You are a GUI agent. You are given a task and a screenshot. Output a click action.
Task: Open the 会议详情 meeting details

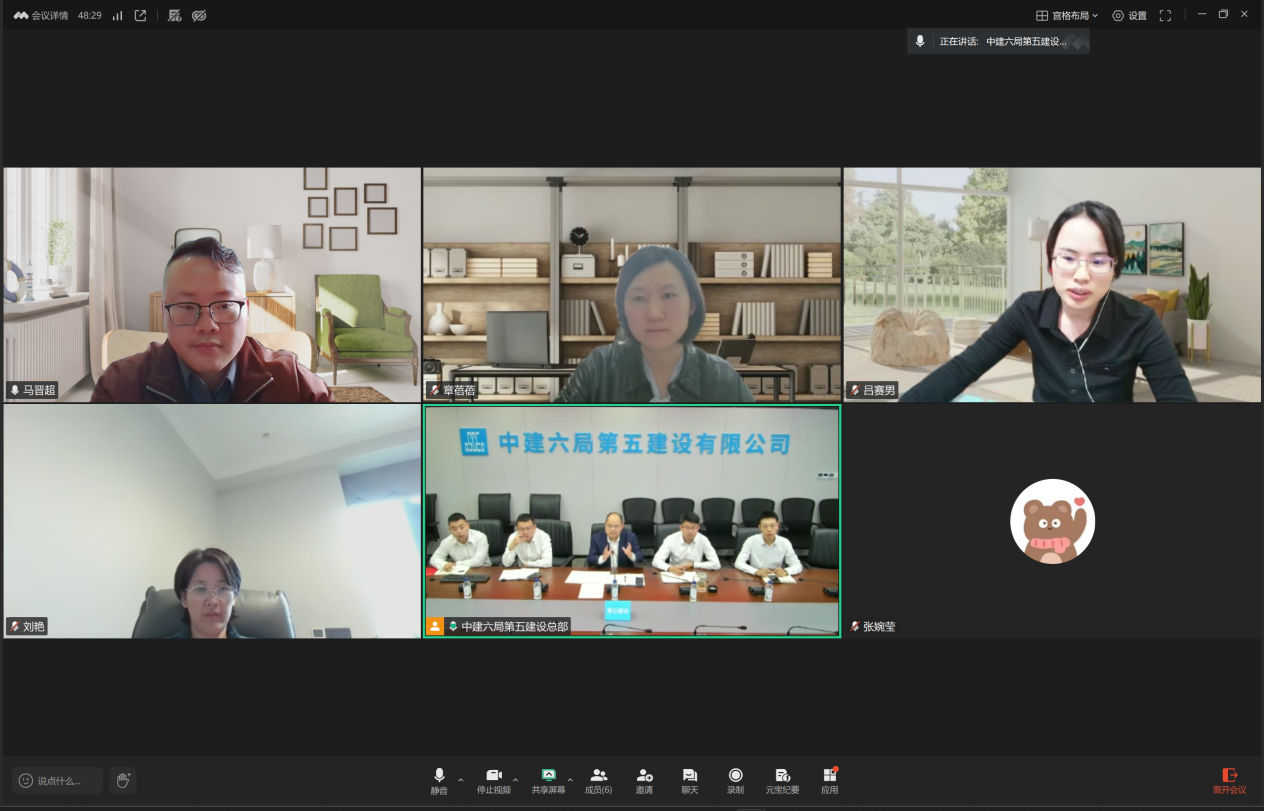[41, 15]
